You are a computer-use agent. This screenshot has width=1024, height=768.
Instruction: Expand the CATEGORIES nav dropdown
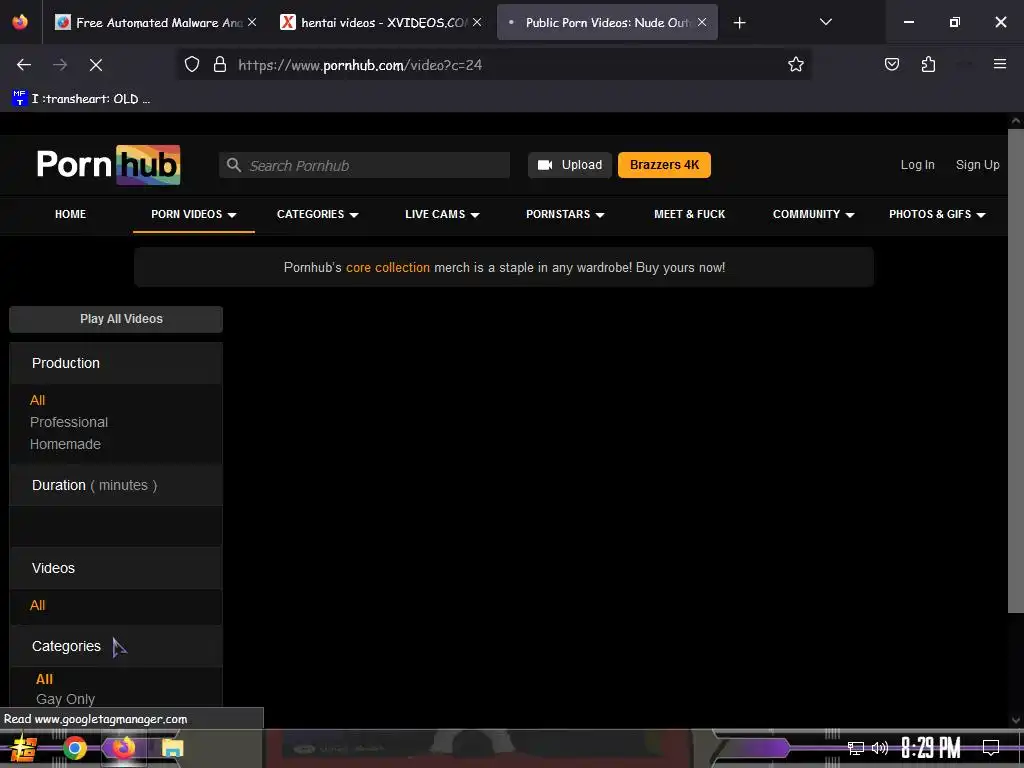[317, 214]
